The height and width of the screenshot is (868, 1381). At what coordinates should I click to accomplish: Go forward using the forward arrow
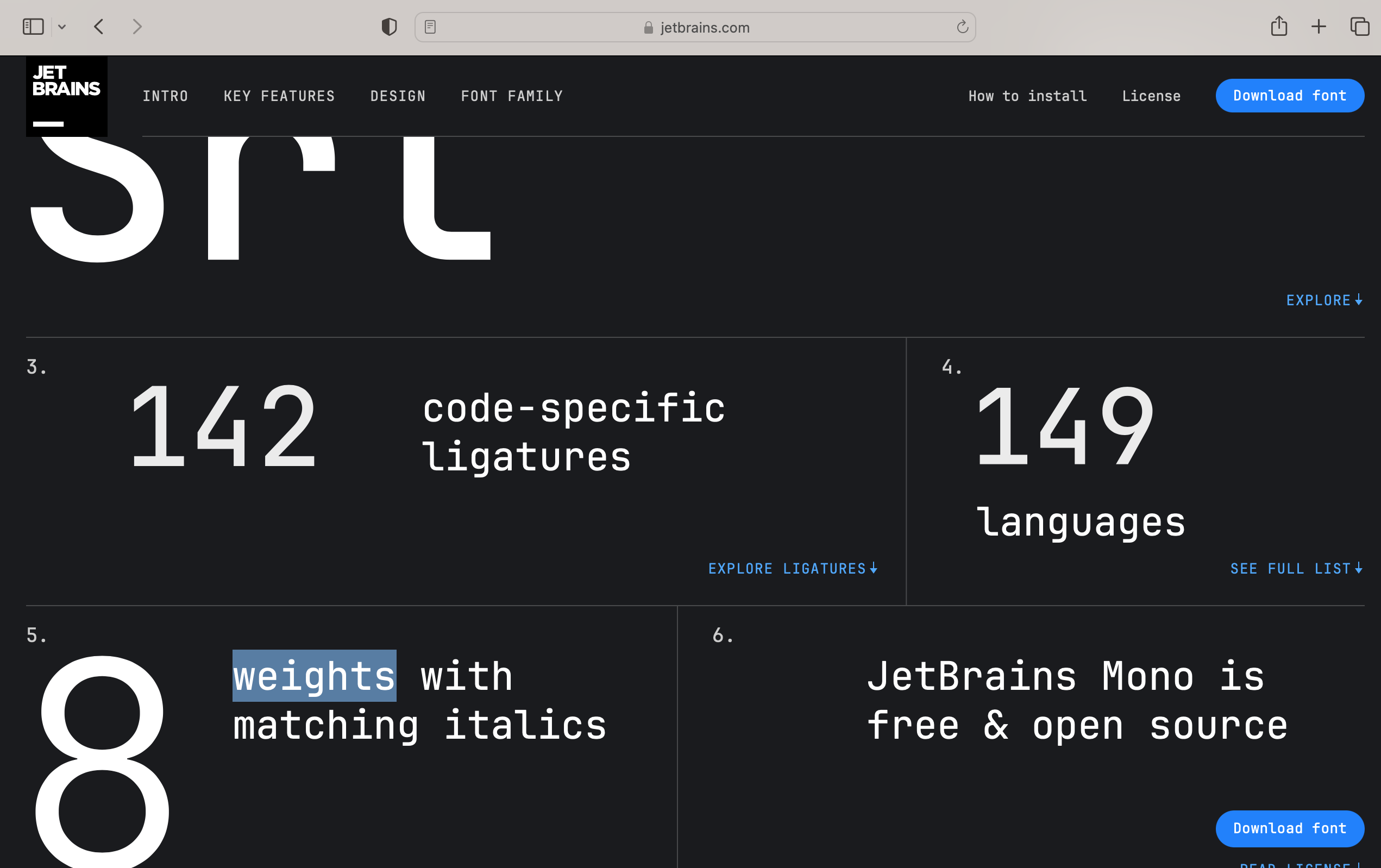tap(136, 27)
